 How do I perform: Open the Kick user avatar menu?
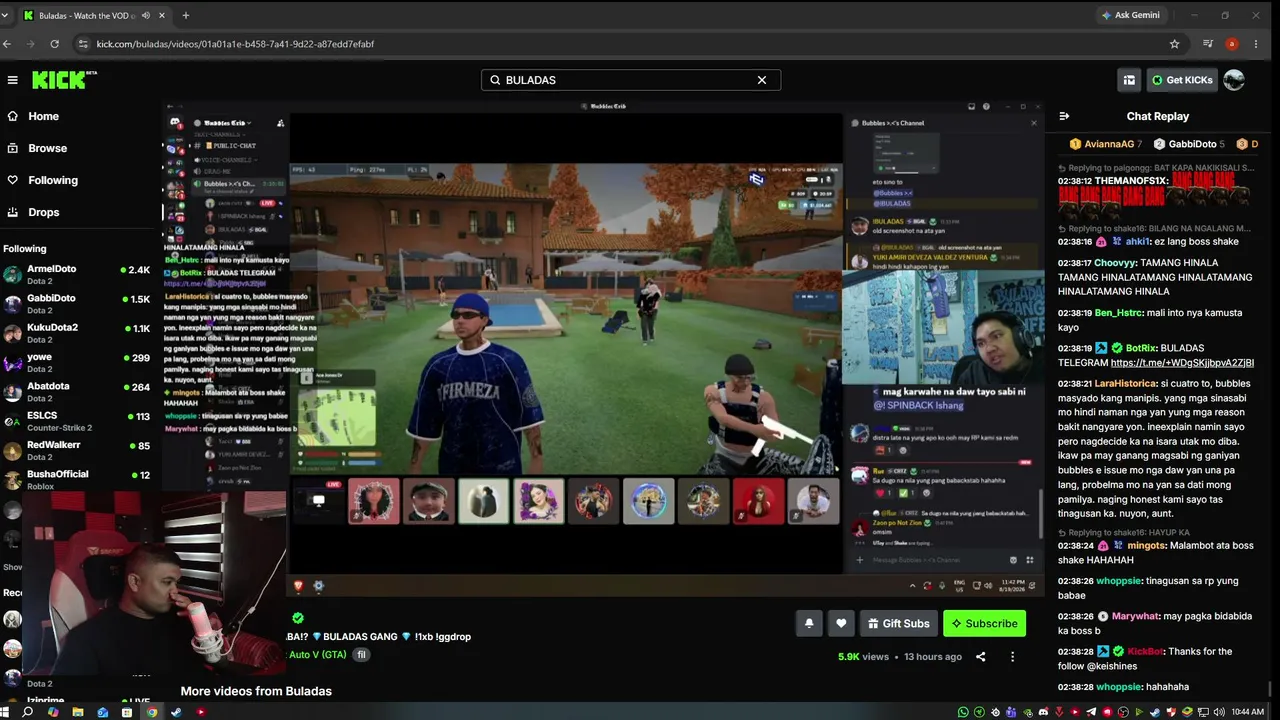click(1234, 80)
